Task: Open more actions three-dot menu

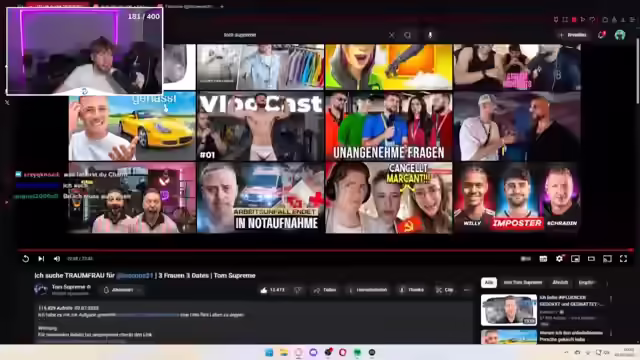Action: (467, 290)
